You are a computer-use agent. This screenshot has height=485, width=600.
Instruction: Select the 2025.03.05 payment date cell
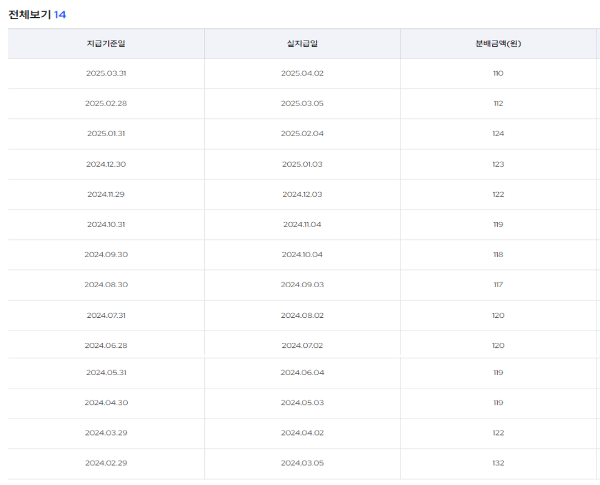(x=302, y=103)
